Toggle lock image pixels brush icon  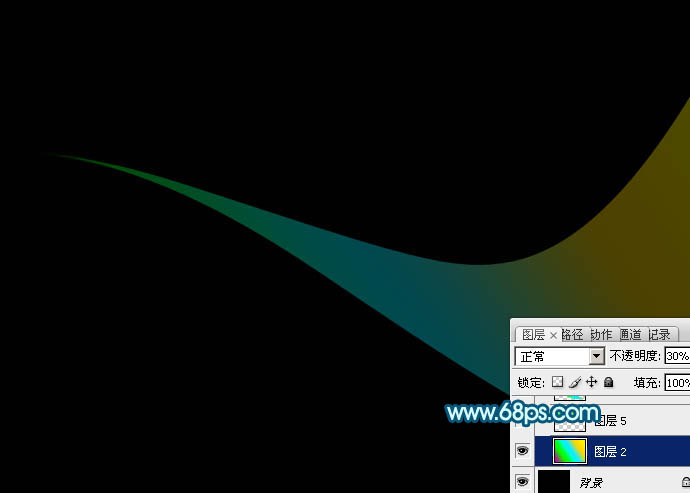[575, 383]
